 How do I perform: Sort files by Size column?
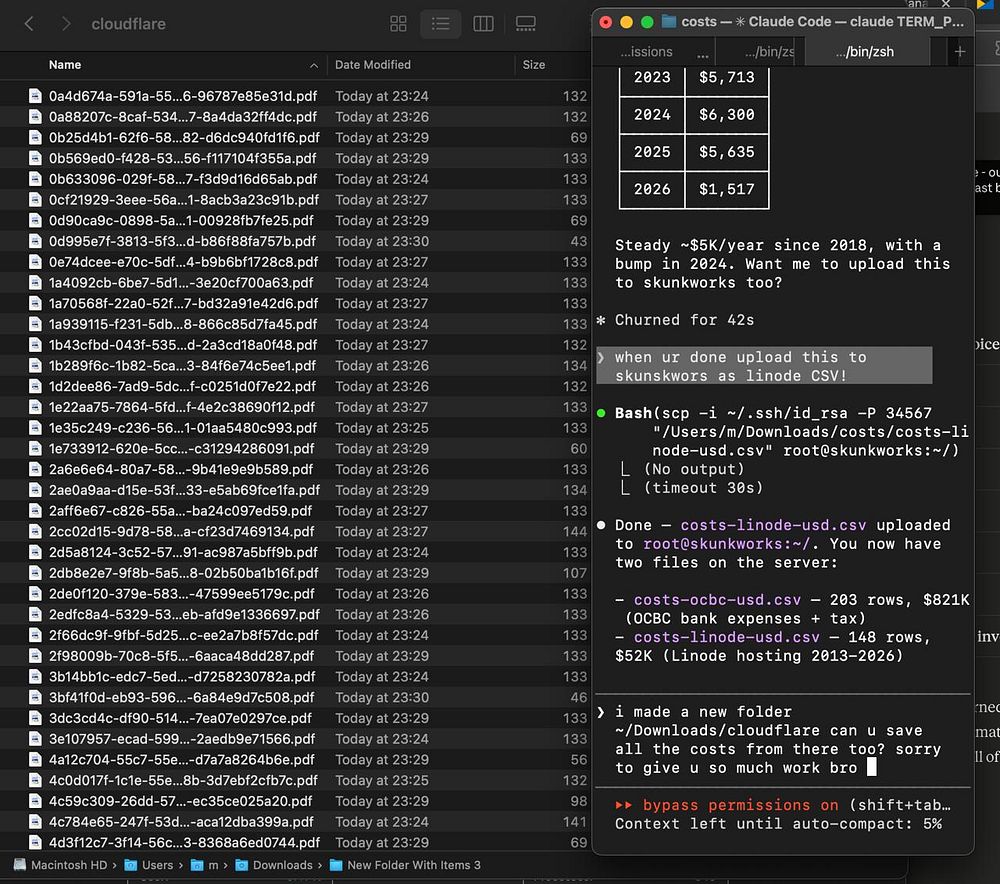534,65
